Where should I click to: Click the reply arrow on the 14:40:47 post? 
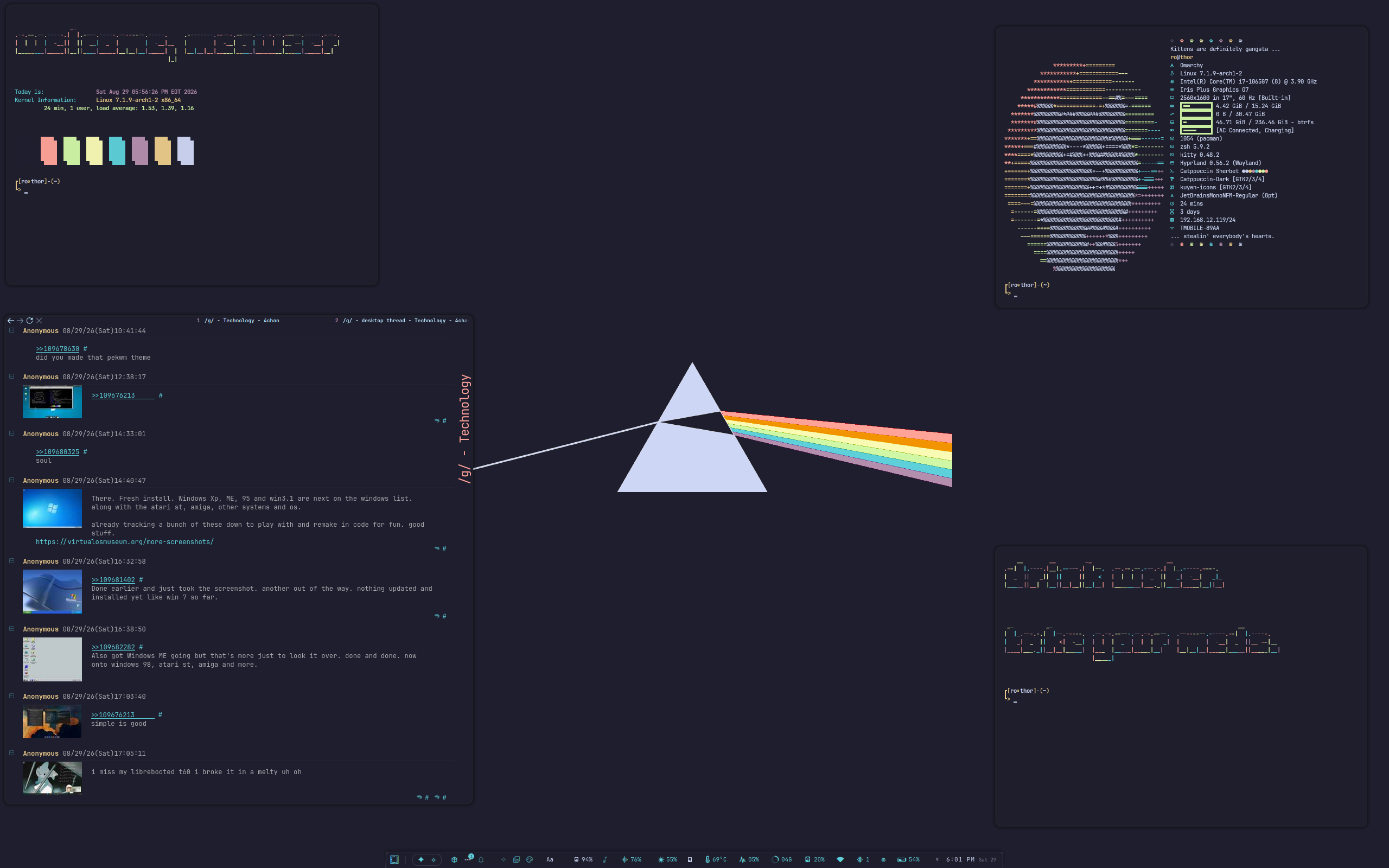tap(437, 548)
